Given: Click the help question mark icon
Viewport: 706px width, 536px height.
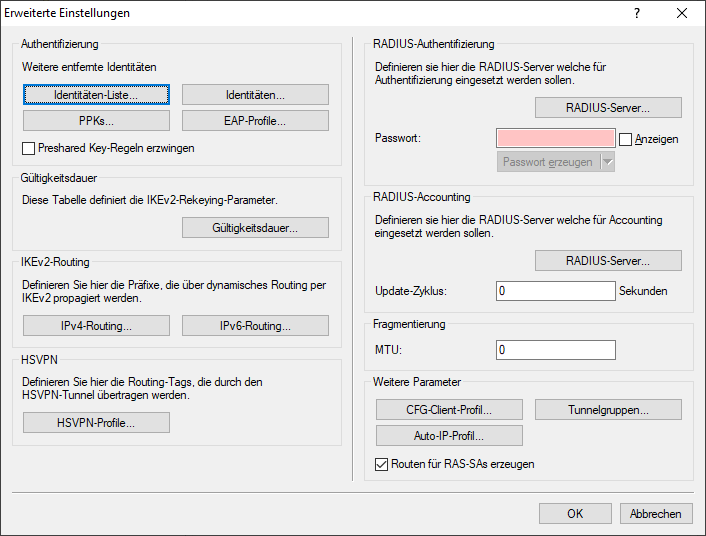Looking at the screenshot, I should [x=637, y=14].
